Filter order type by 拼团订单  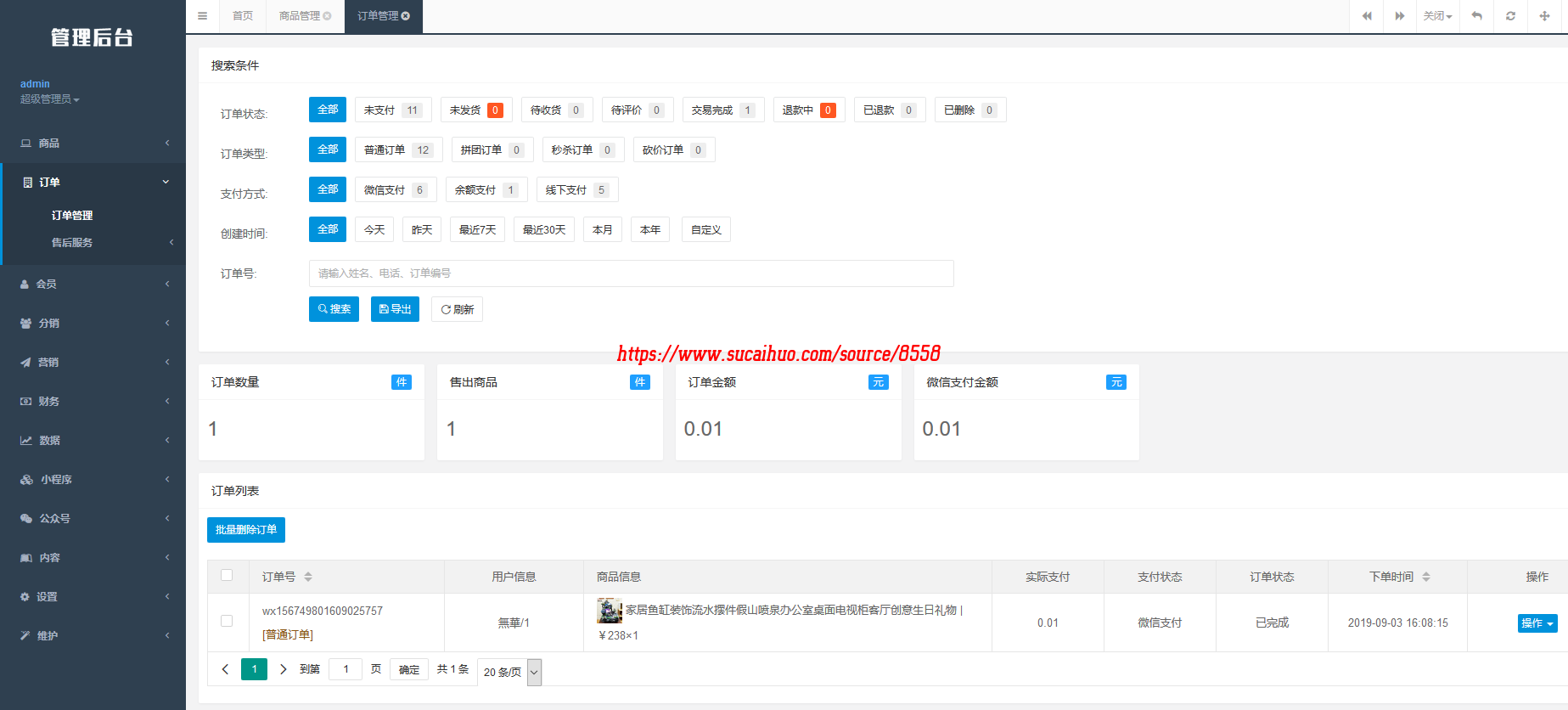click(x=492, y=149)
